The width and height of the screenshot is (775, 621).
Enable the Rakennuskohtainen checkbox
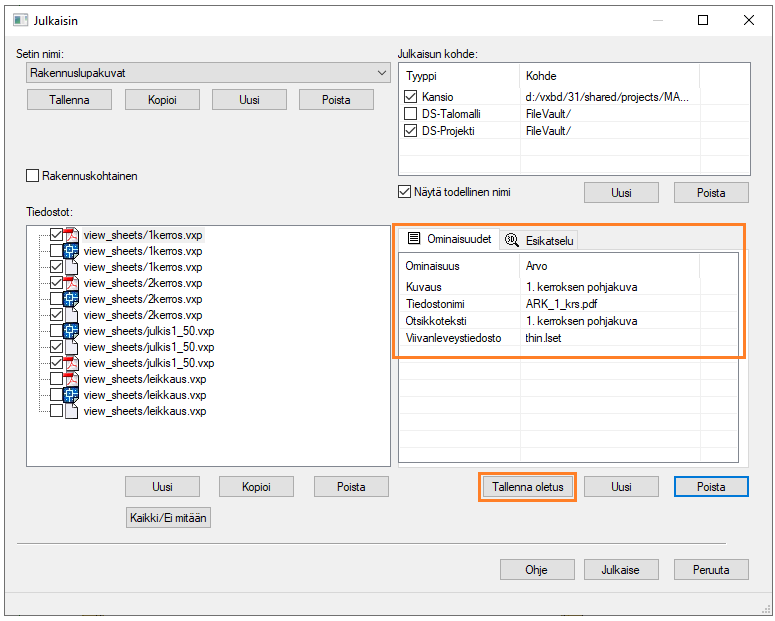[33, 176]
